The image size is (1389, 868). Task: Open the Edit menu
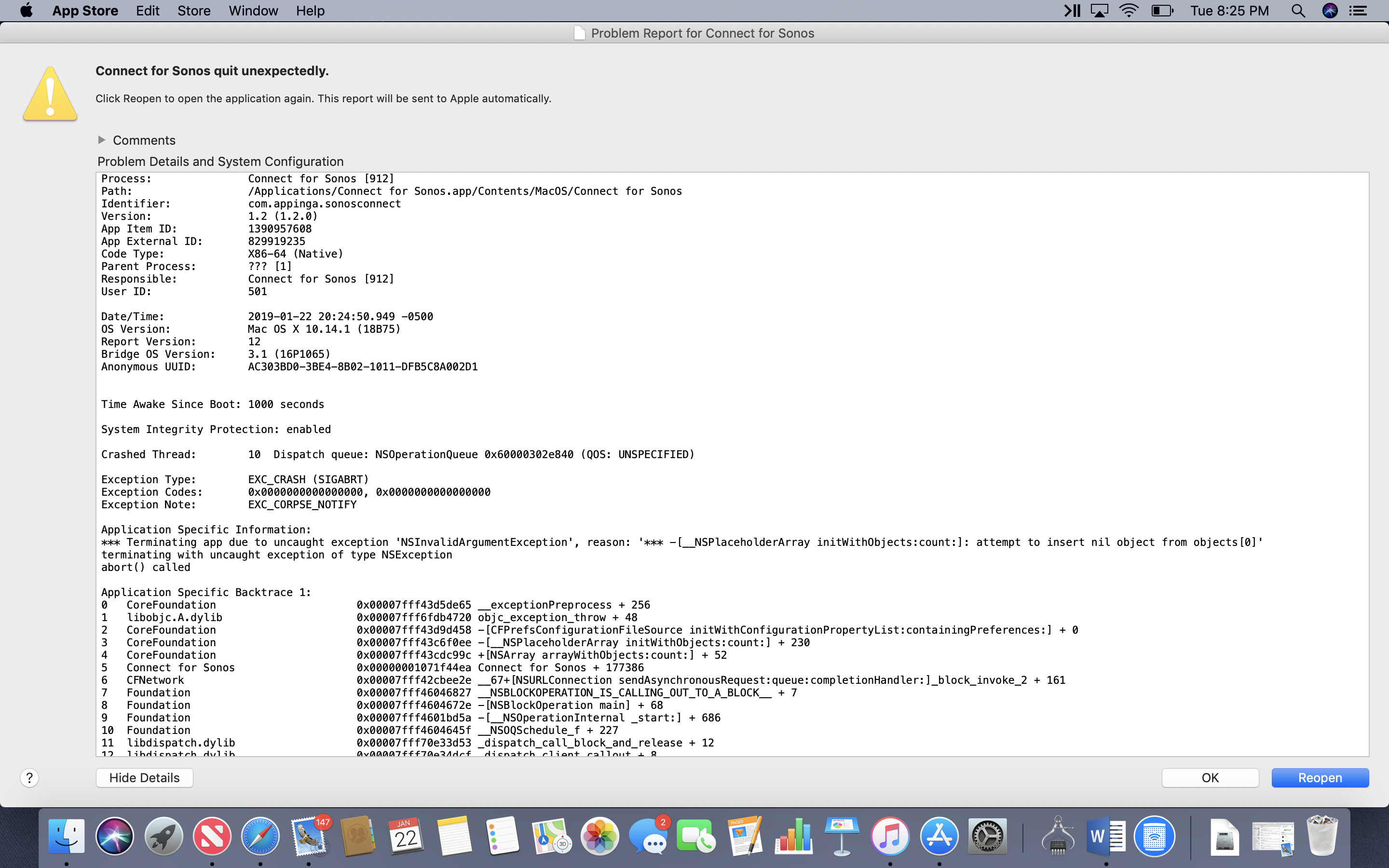[148, 10]
